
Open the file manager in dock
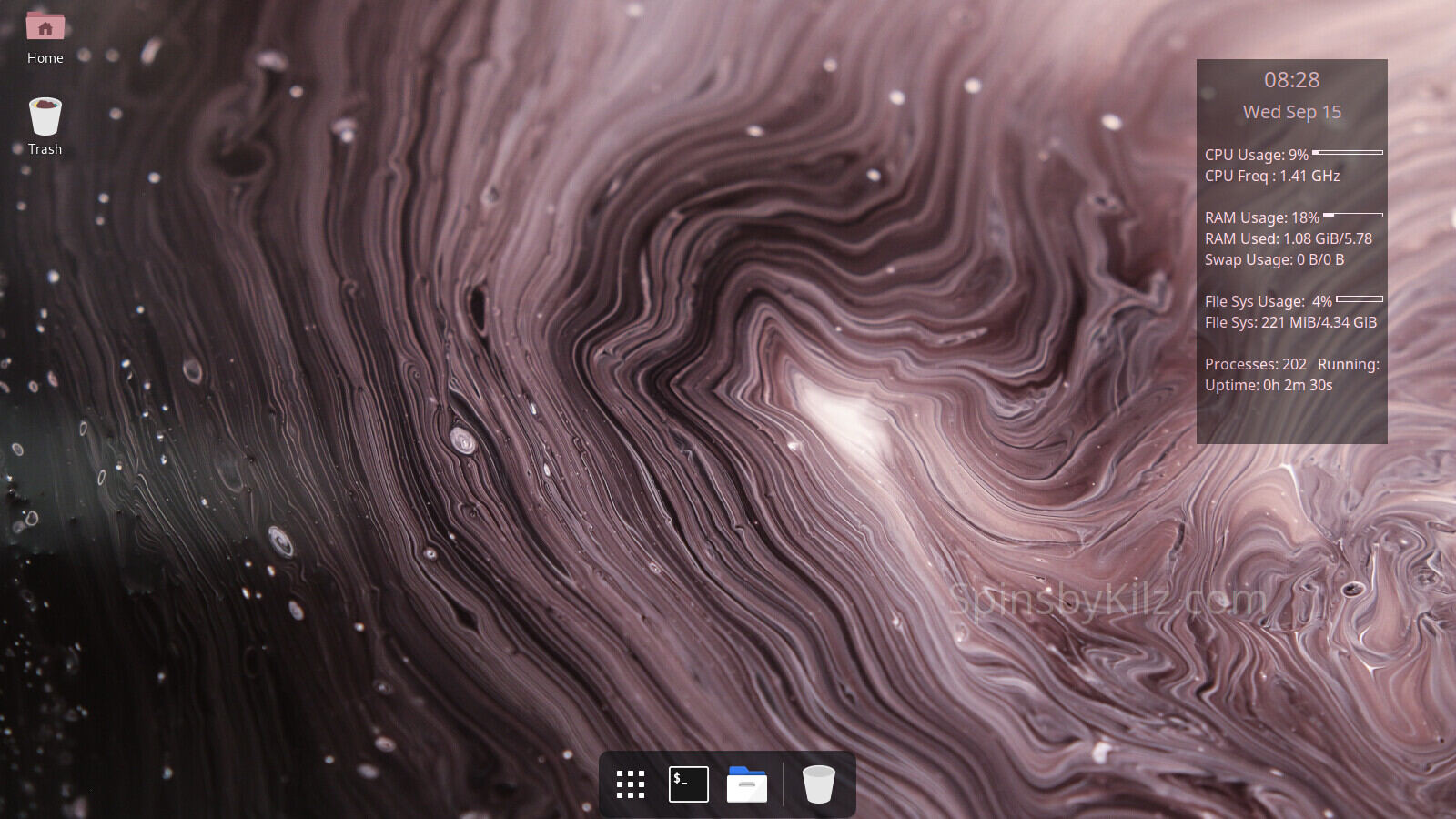(x=747, y=784)
